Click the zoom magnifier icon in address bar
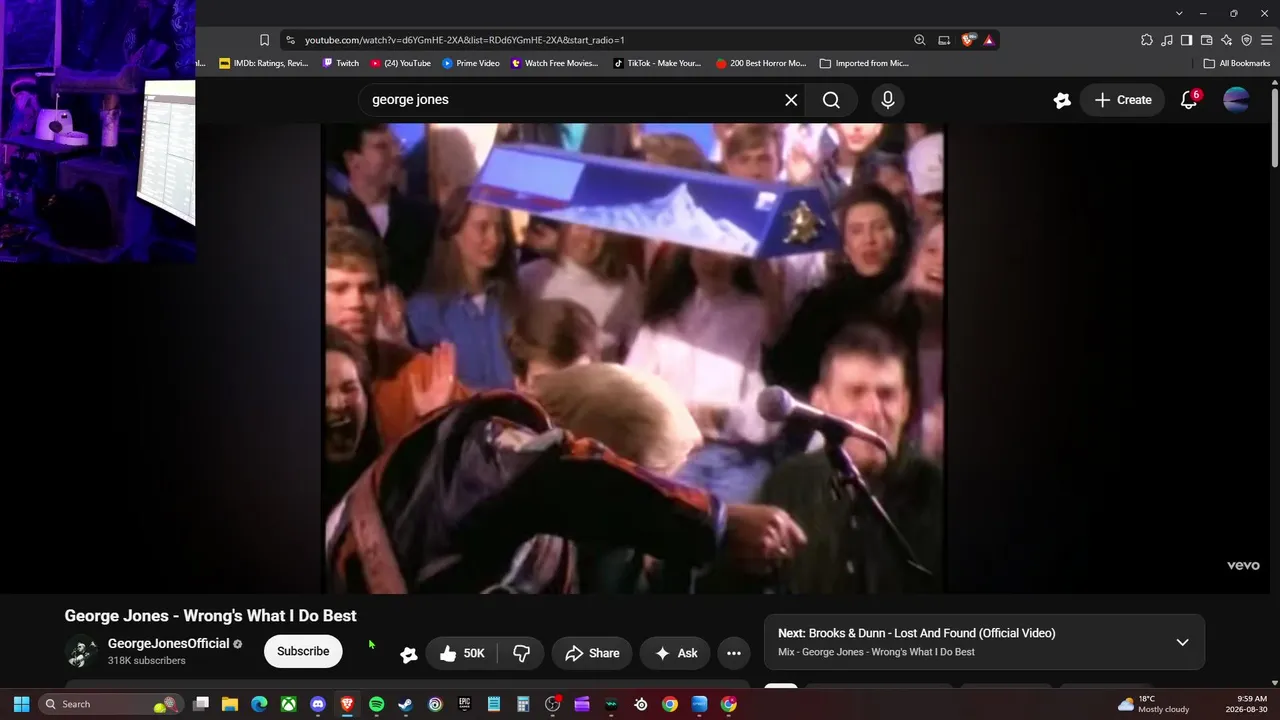The width and height of the screenshot is (1280, 720). 919,40
